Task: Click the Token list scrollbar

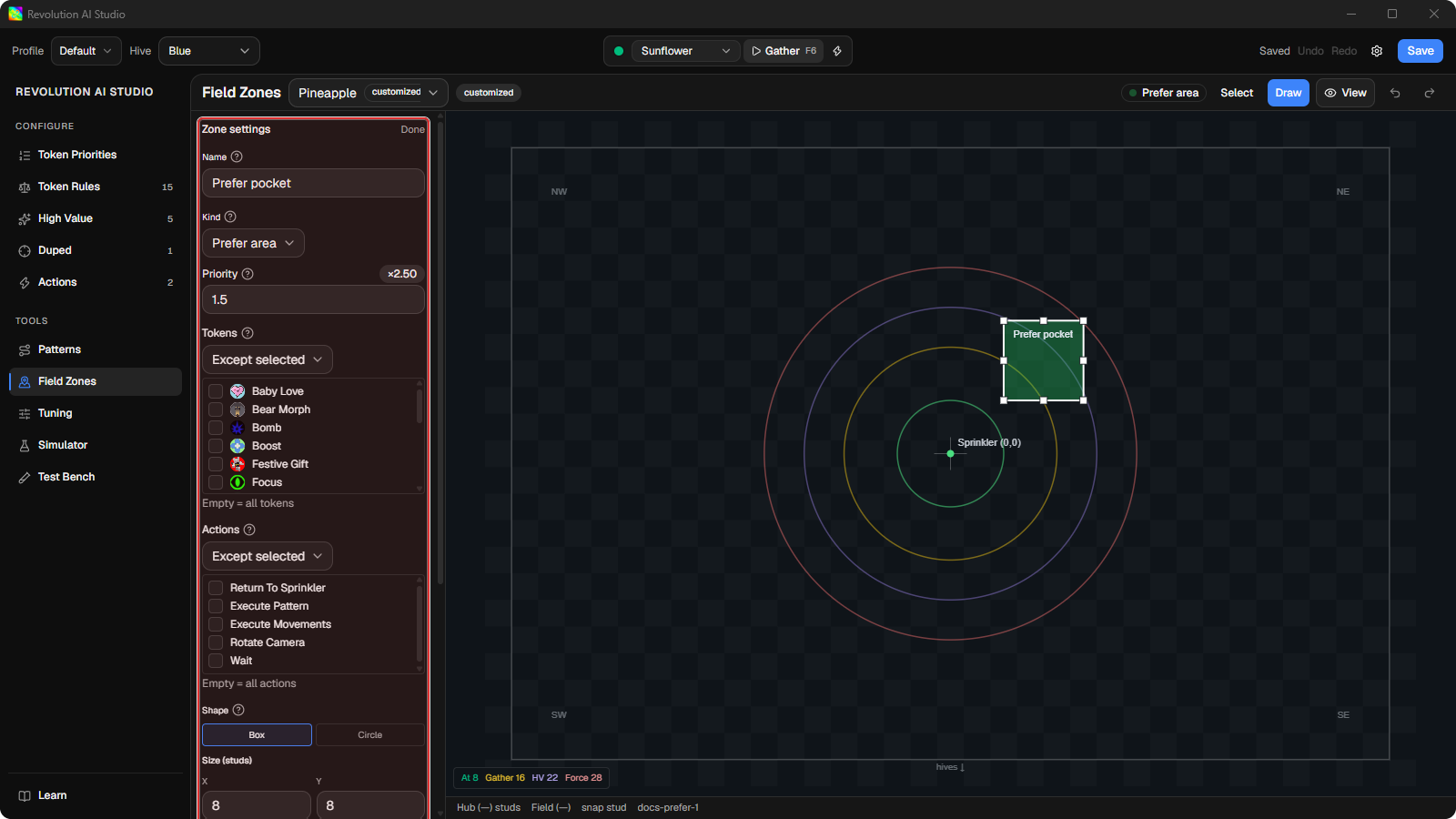Action: coord(420,406)
